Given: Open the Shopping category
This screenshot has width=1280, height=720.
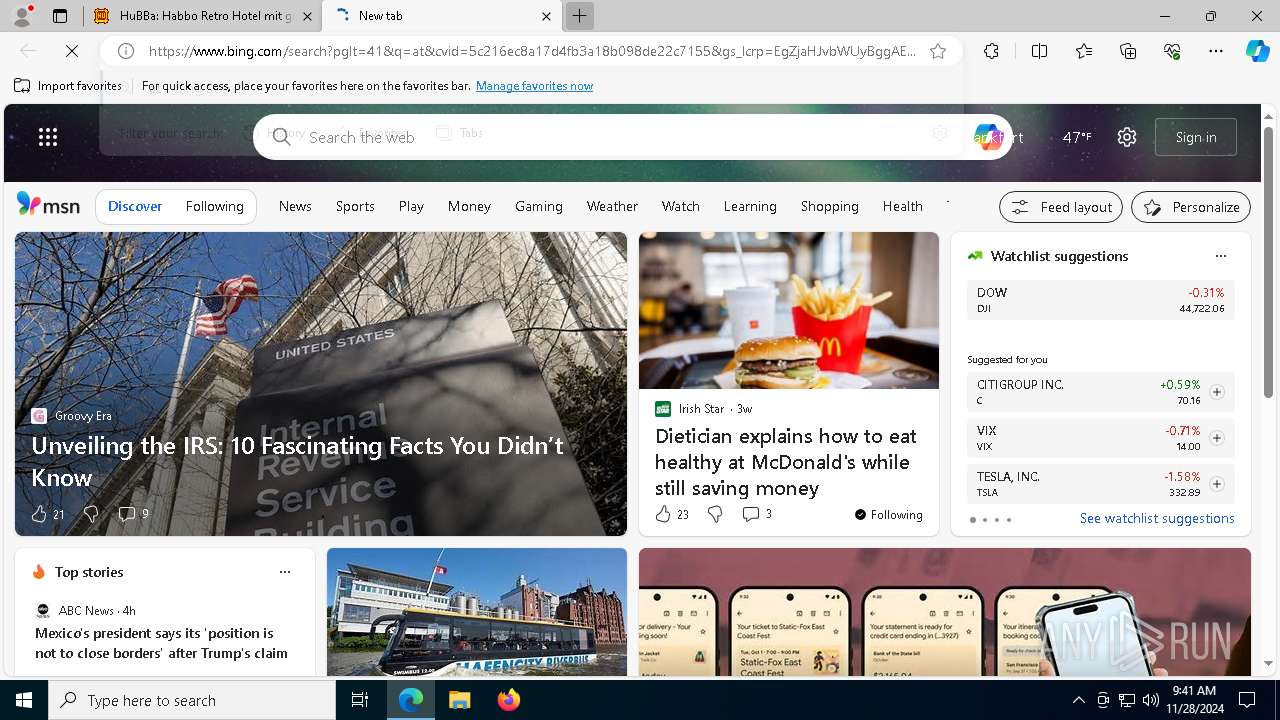Looking at the screenshot, I should pos(830,206).
